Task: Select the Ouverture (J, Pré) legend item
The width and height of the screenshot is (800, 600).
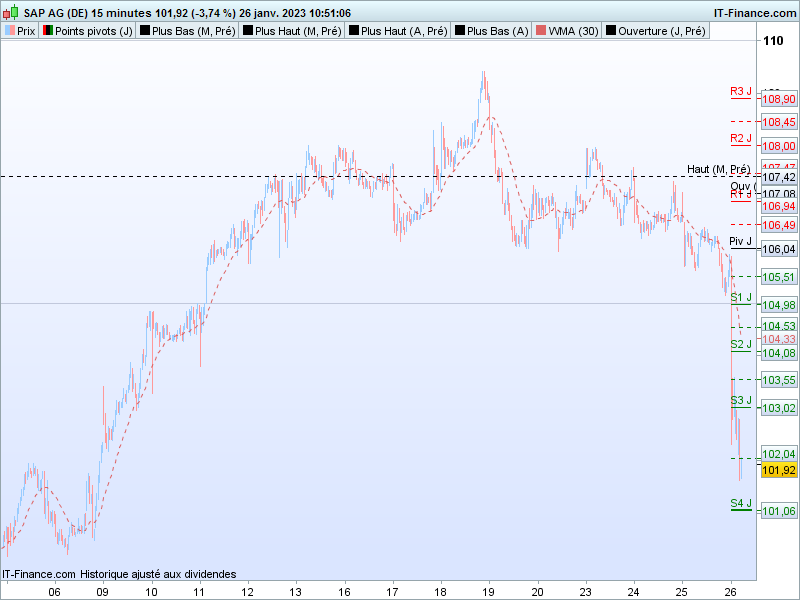Action: point(656,31)
